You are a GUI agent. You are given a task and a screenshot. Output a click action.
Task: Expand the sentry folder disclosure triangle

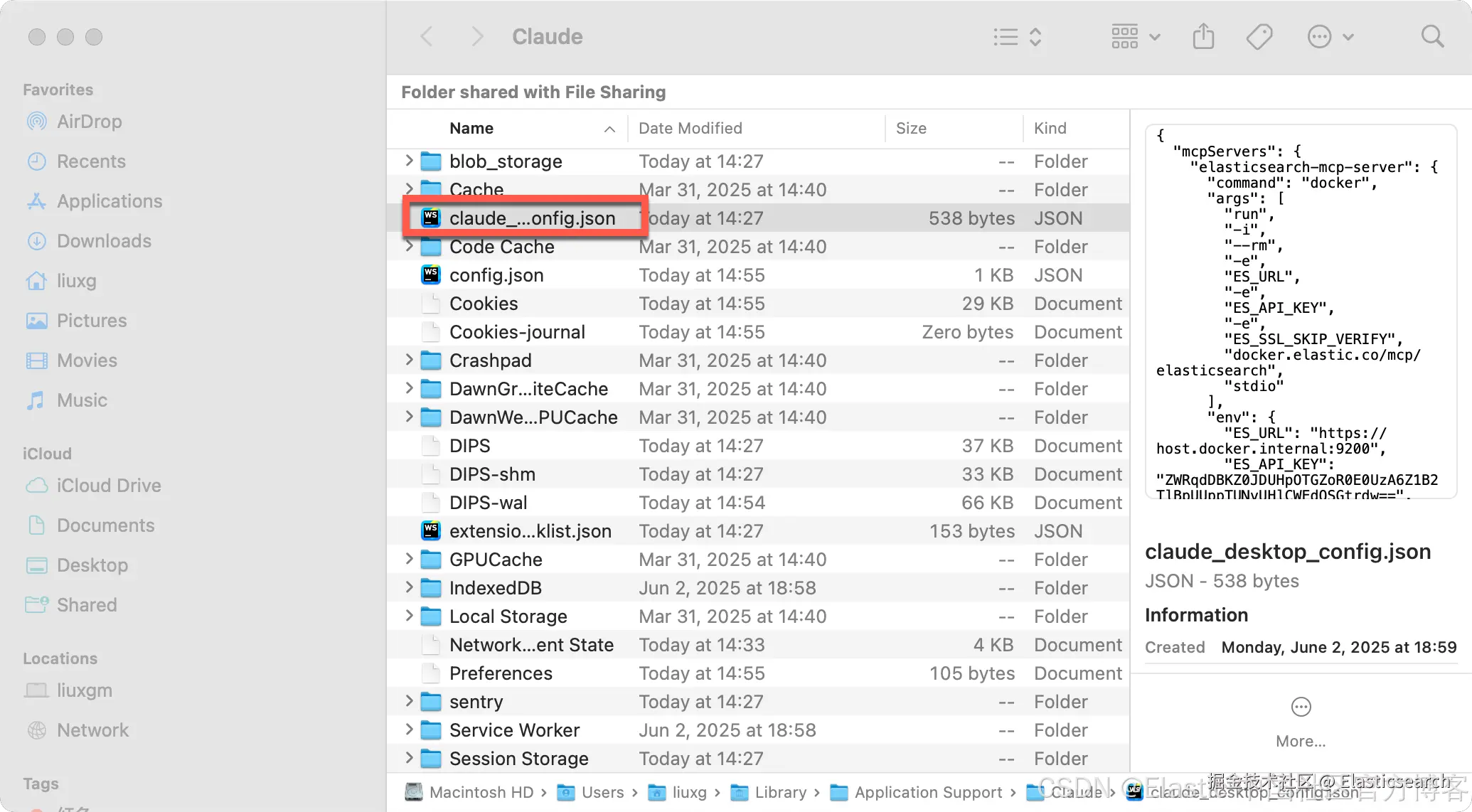click(409, 701)
